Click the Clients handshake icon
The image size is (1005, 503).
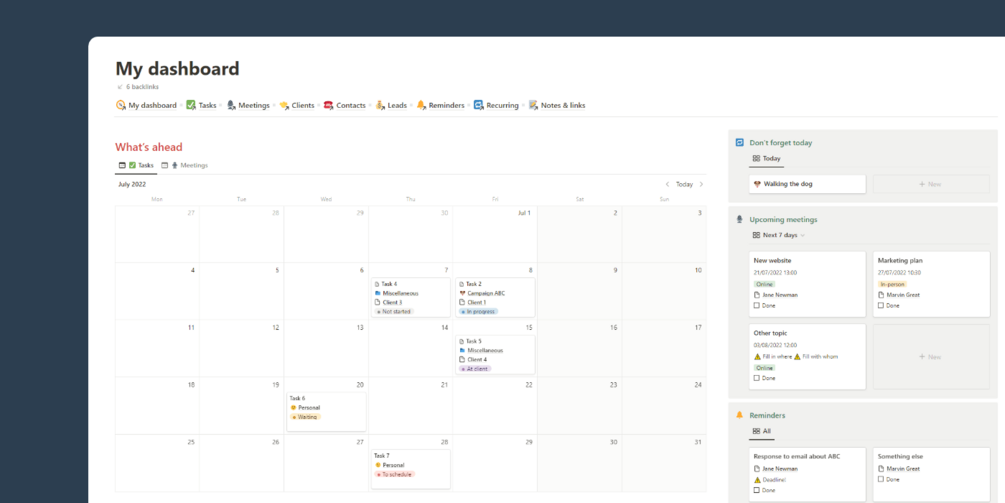pos(284,105)
